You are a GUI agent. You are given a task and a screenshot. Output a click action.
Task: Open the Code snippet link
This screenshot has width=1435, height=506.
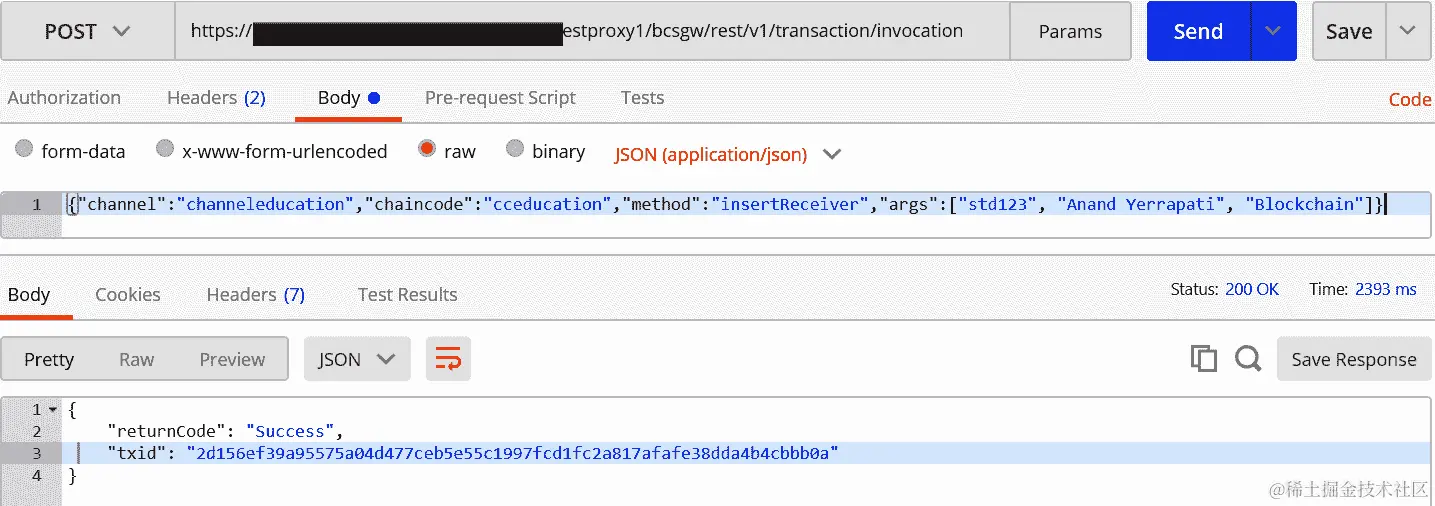click(1410, 99)
